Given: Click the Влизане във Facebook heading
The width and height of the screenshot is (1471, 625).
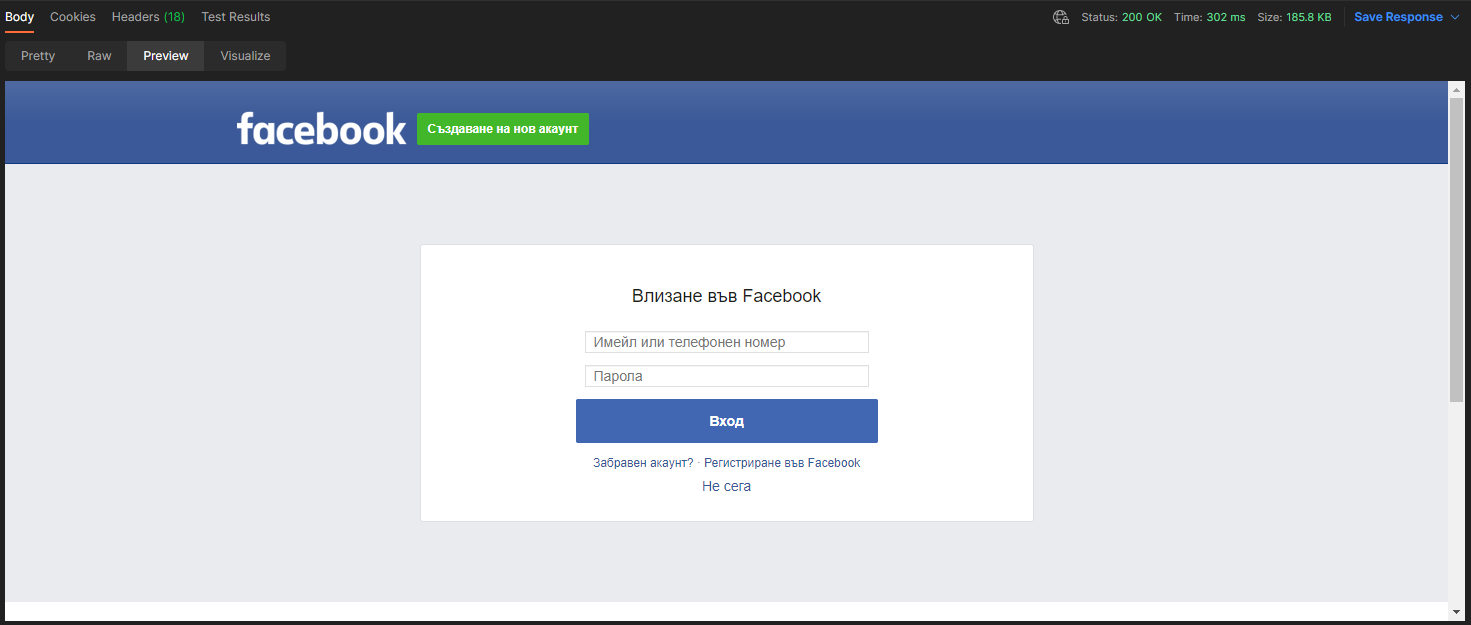Looking at the screenshot, I should point(727,296).
